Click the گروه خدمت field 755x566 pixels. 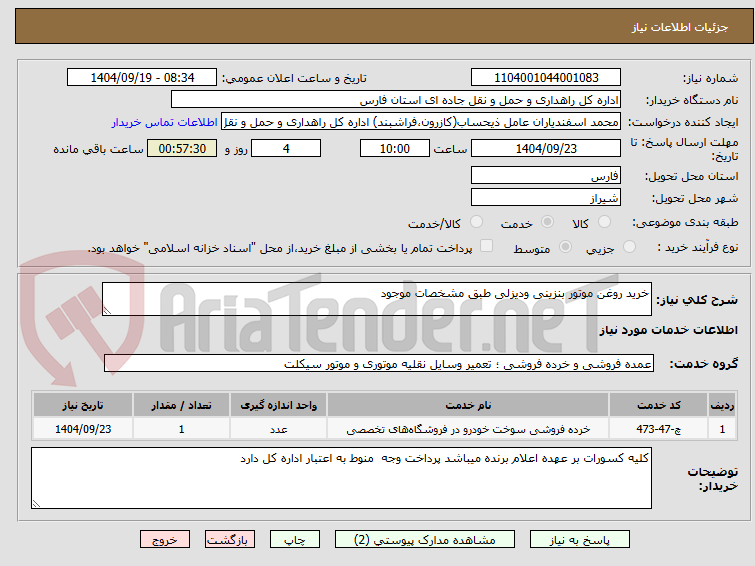tap(379, 363)
